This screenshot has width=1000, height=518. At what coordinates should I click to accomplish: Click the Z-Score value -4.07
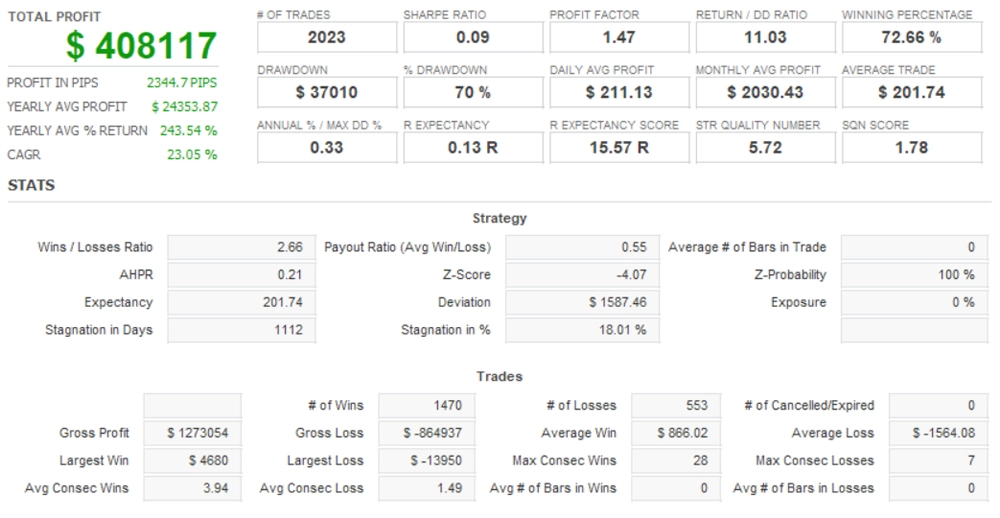coord(579,274)
